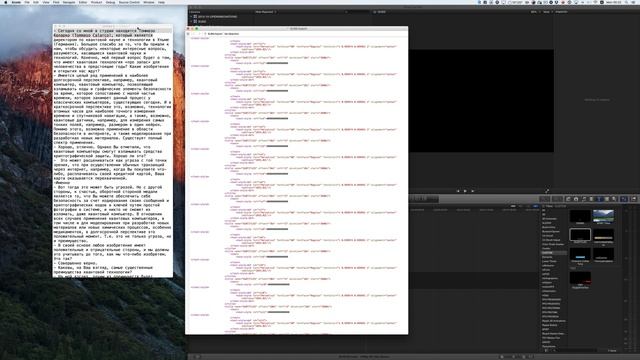Click the search field in Titles browser
This screenshot has height=360, width=640.
pyautogui.click(x=576, y=350)
